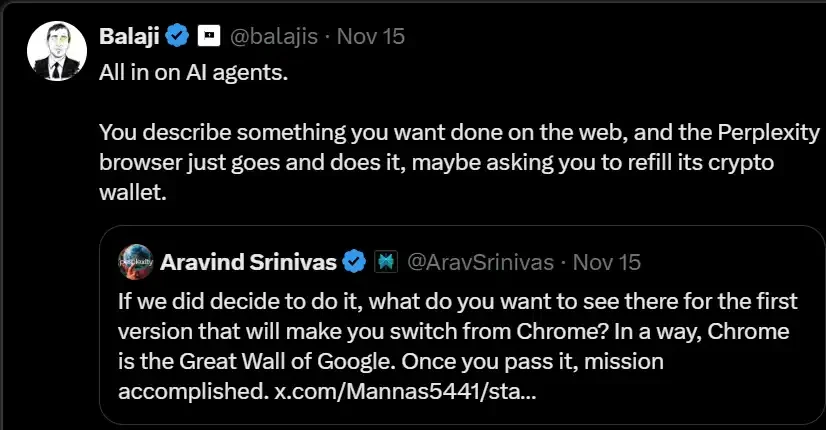Follow the x.com/Mannas5441 link
Viewport: 826px width, 430px height.
pos(405,389)
